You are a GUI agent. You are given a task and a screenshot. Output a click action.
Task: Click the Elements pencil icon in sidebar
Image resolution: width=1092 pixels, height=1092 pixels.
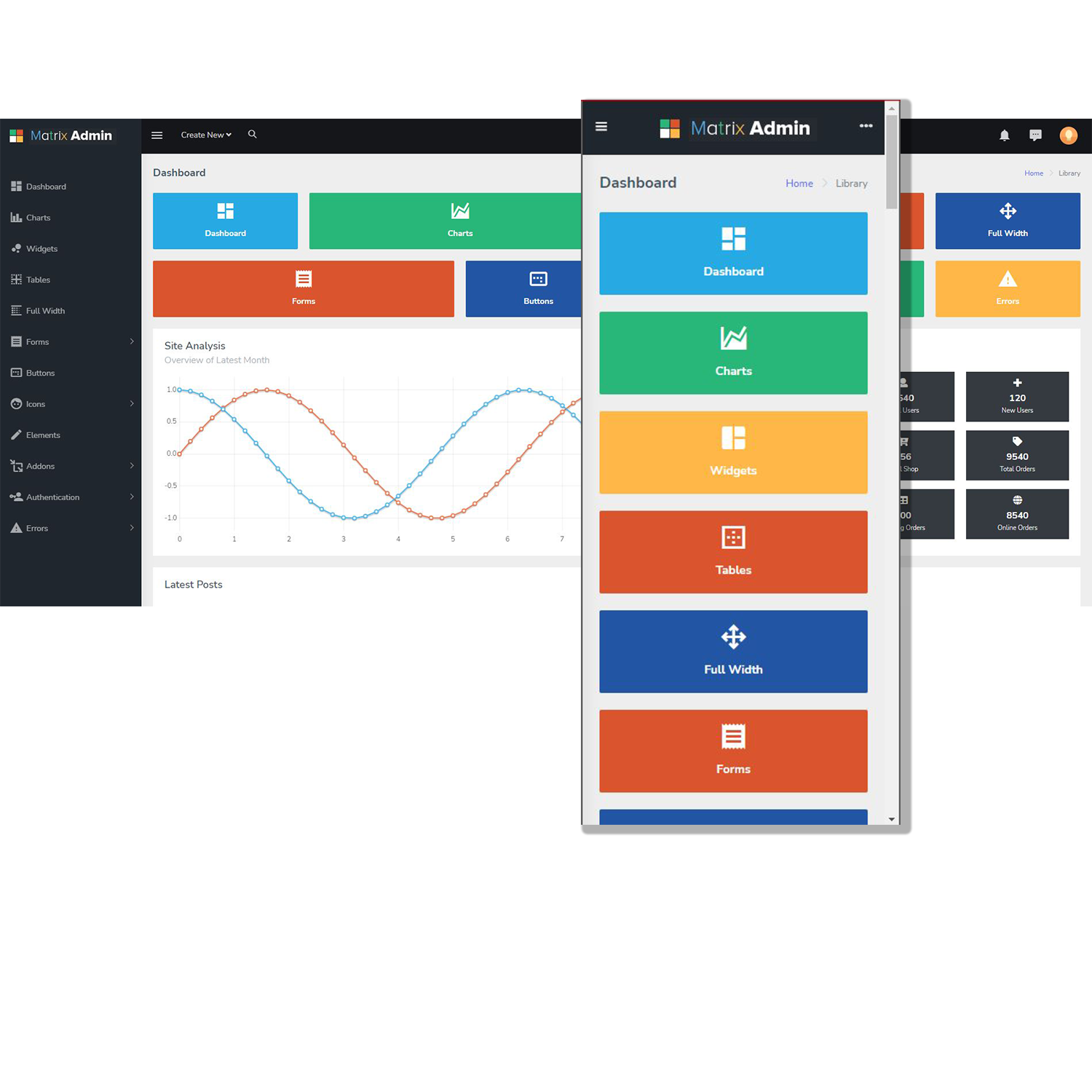(x=16, y=435)
